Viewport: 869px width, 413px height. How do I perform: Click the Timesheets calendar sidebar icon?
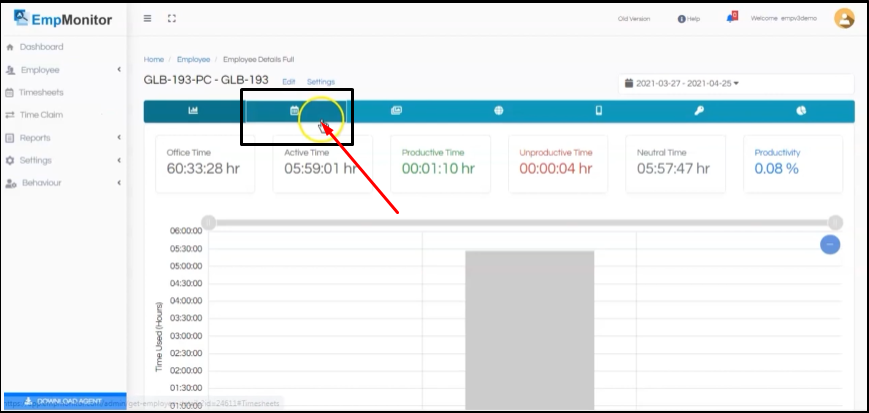(9, 93)
